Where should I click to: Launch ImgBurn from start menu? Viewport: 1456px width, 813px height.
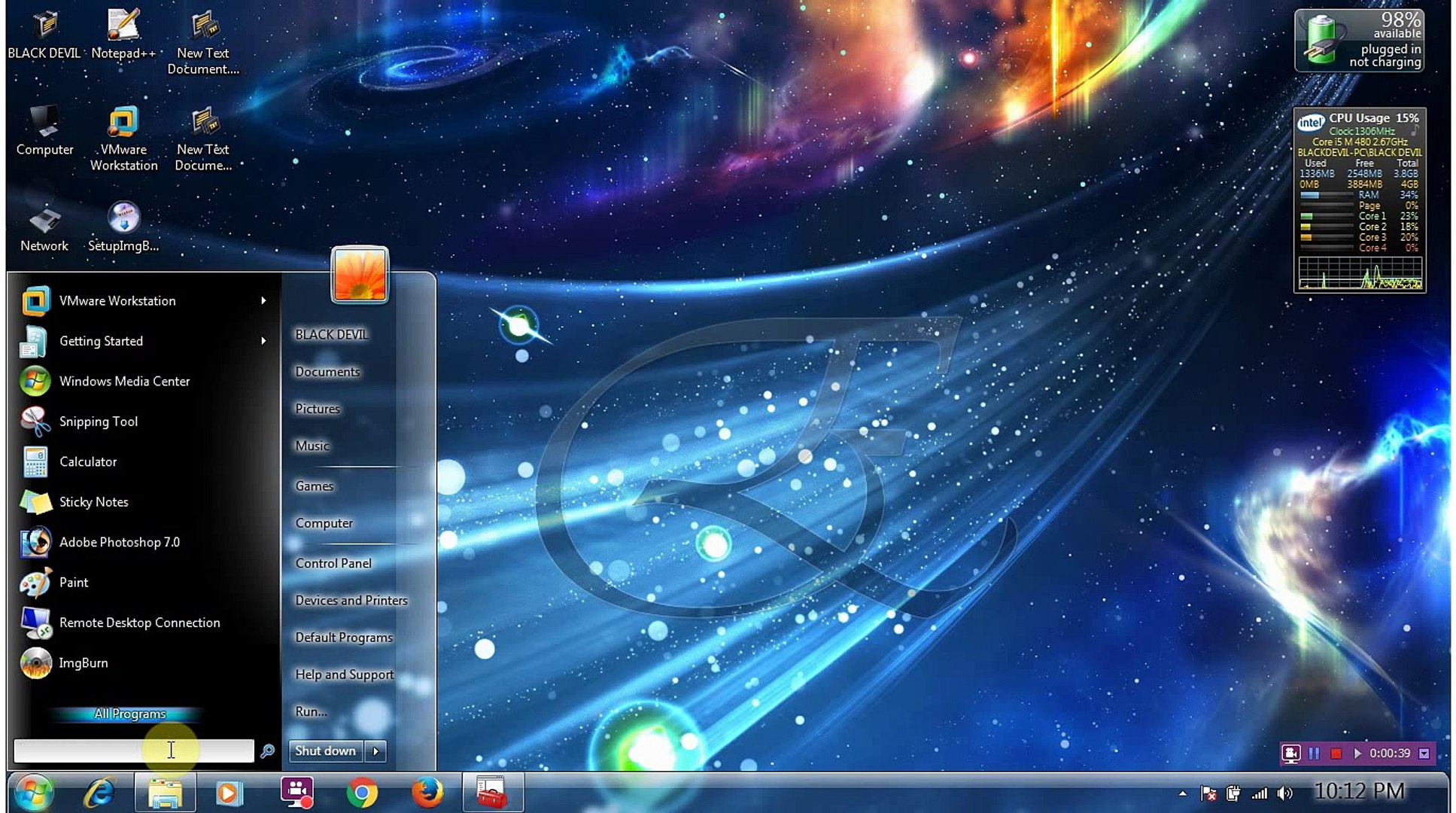tap(83, 663)
